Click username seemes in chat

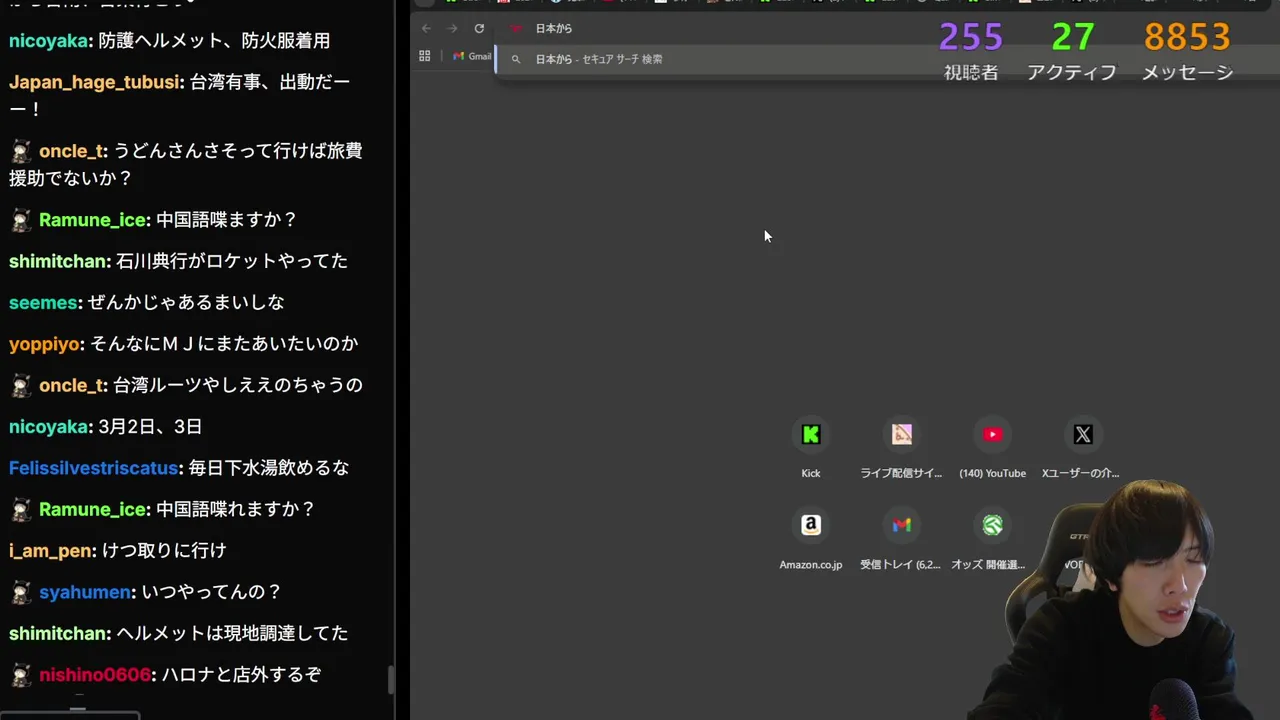(43, 302)
